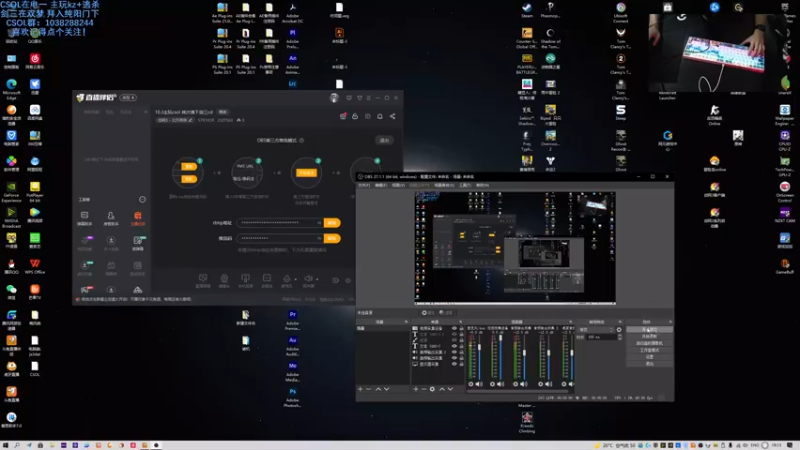Open the Tools menu in OBS
800x450 pixels.
(x=465, y=185)
